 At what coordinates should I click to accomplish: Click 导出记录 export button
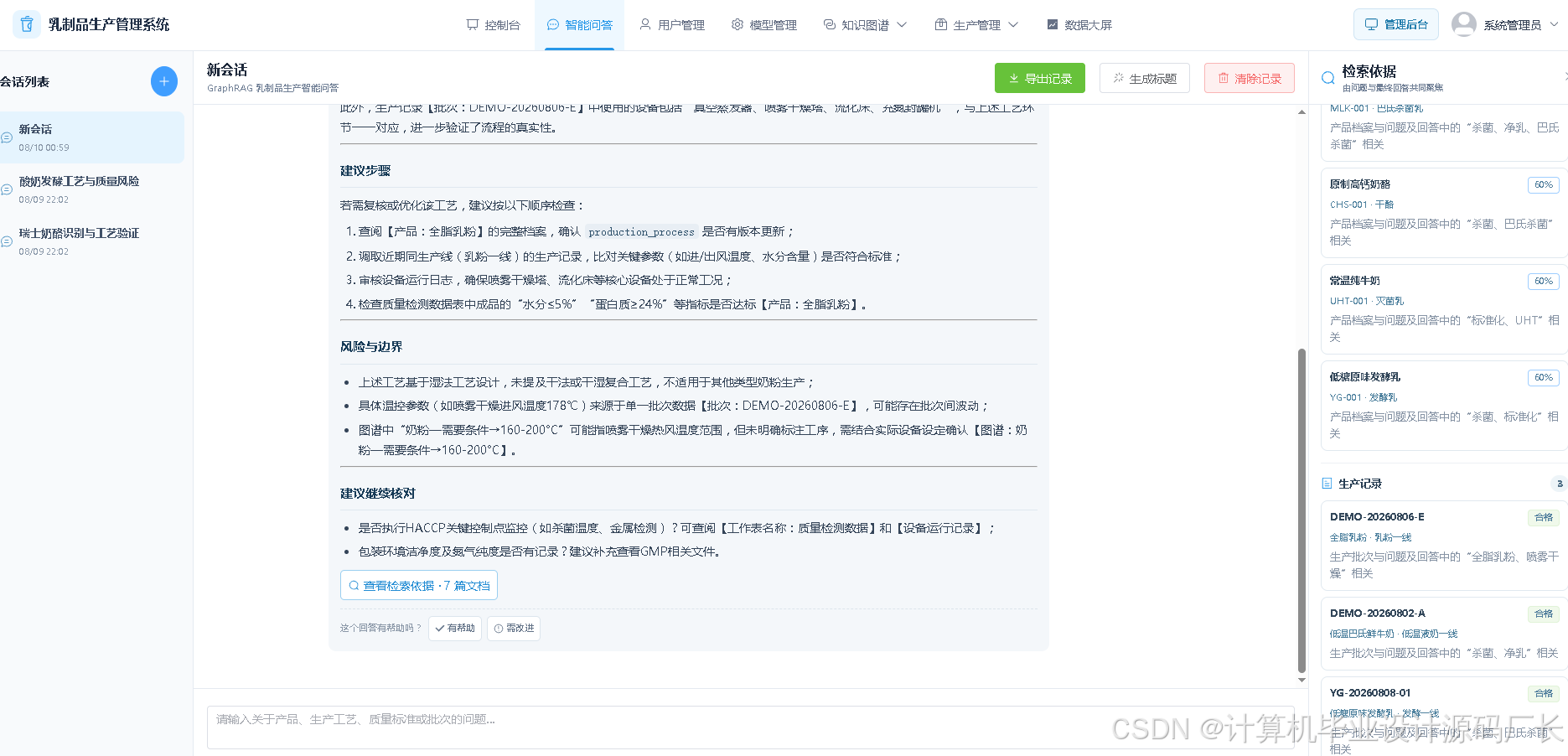click(1039, 78)
